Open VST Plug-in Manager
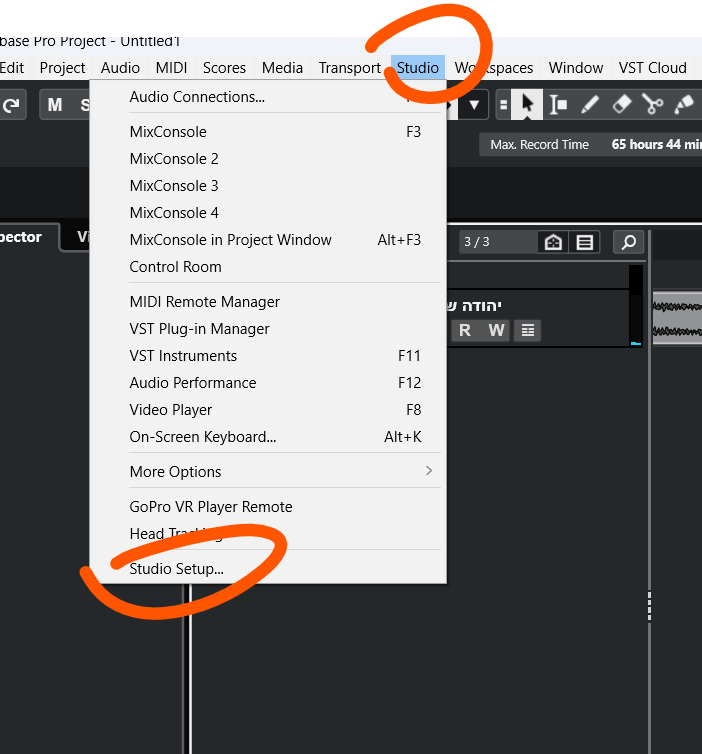The height and width of the screenshot is (754, 702). tap(268, 328)
